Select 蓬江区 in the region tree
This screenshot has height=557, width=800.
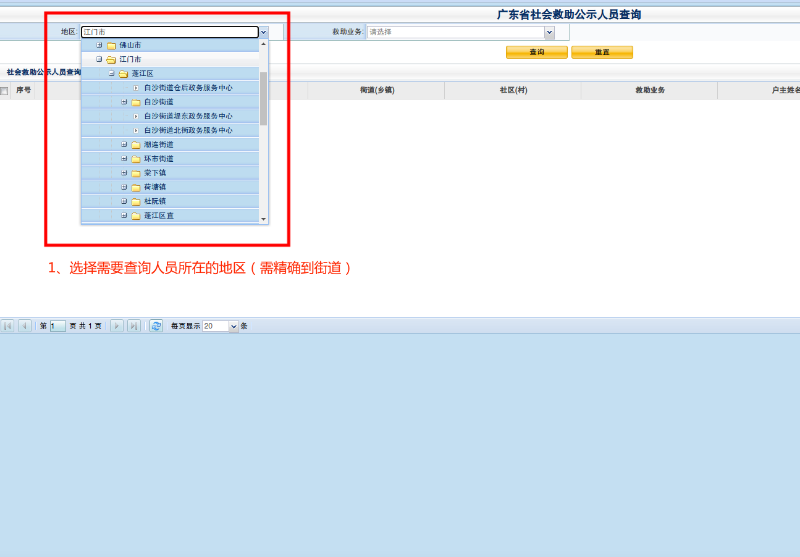click(x=142, y=73)
